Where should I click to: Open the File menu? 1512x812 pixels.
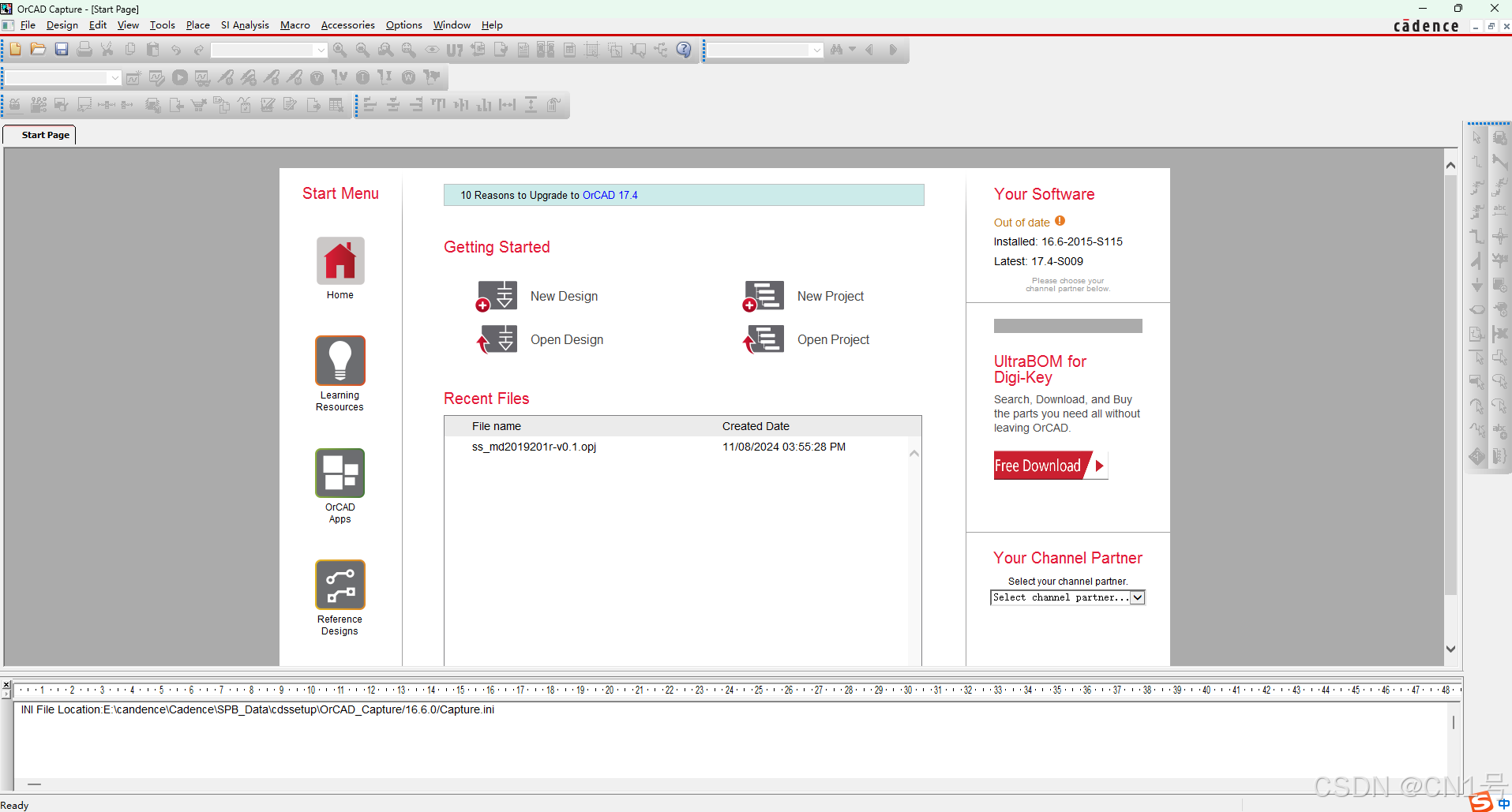28,25
